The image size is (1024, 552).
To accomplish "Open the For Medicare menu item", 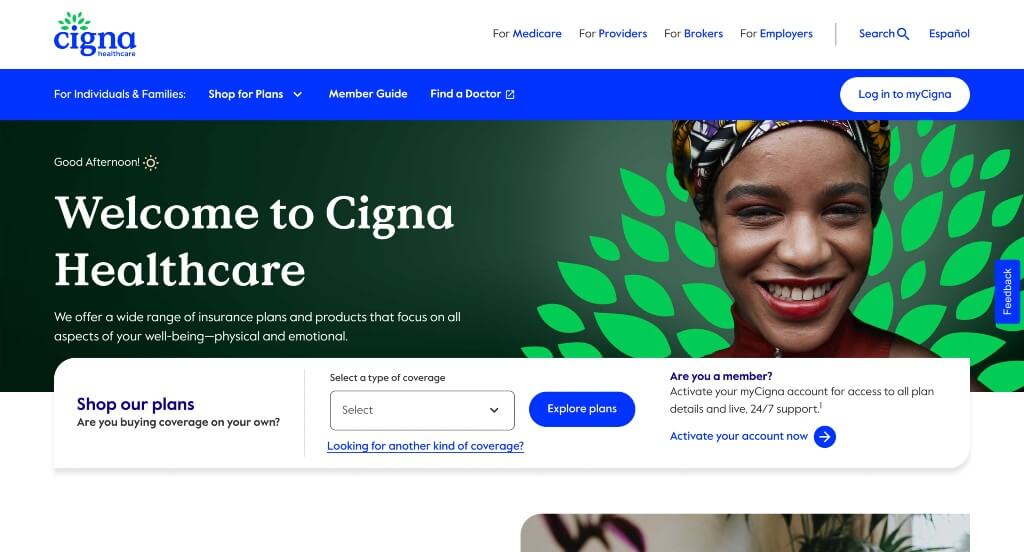I will pos(527,33).
